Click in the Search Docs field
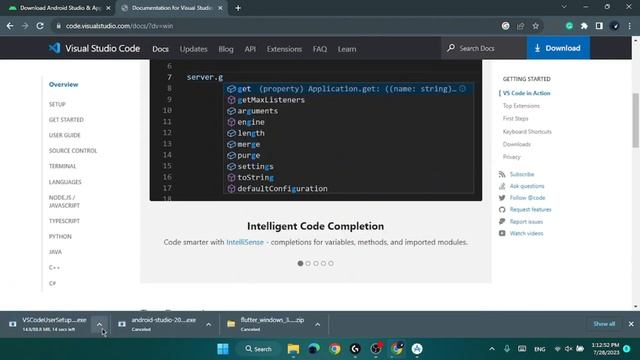 point(484,48)
